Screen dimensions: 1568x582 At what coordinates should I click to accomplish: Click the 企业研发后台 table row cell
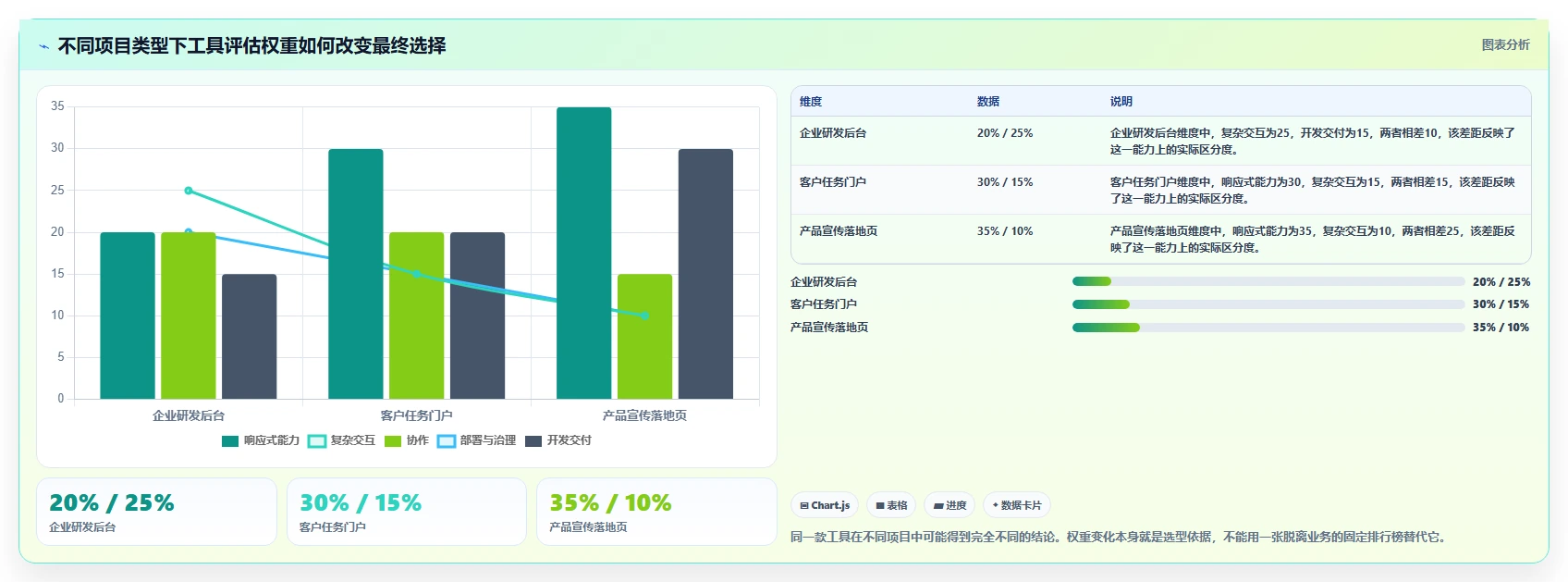[833, 133]
